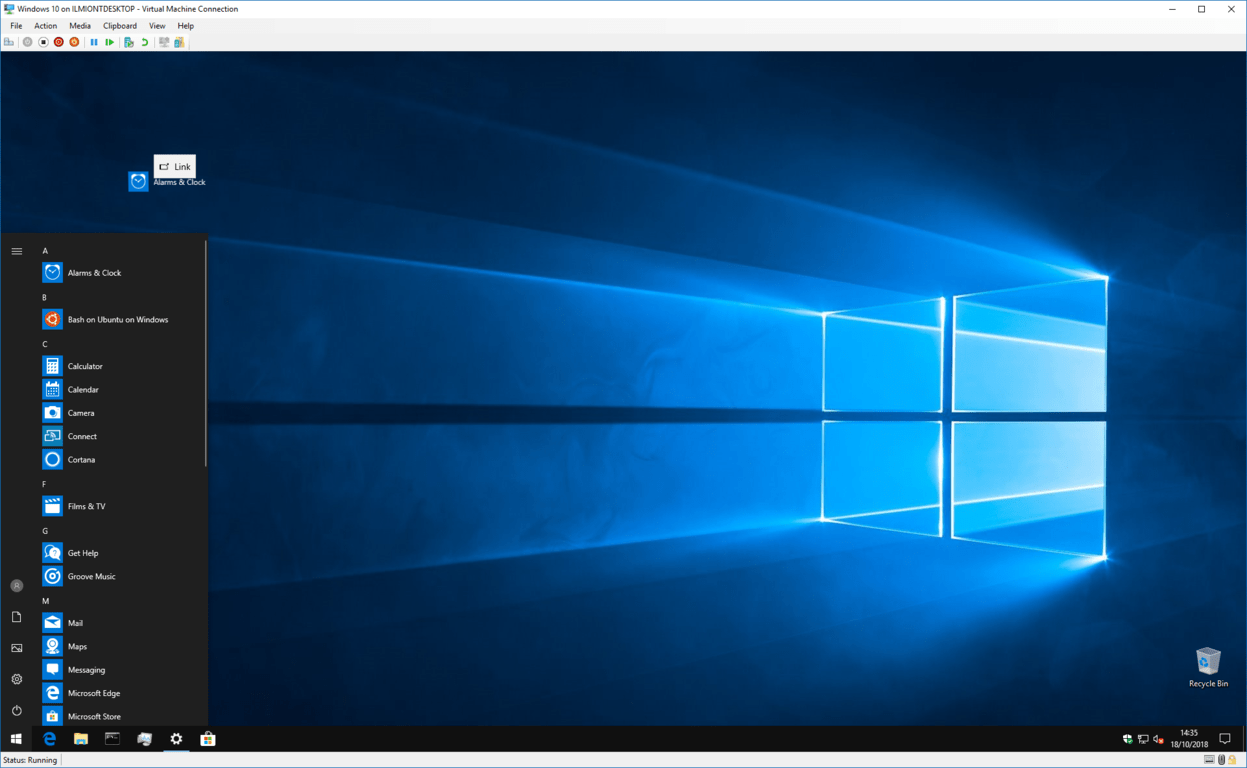Click the Start menu app list scrollbar
This screenshot has height=768, width=1247.
point(206,354)
